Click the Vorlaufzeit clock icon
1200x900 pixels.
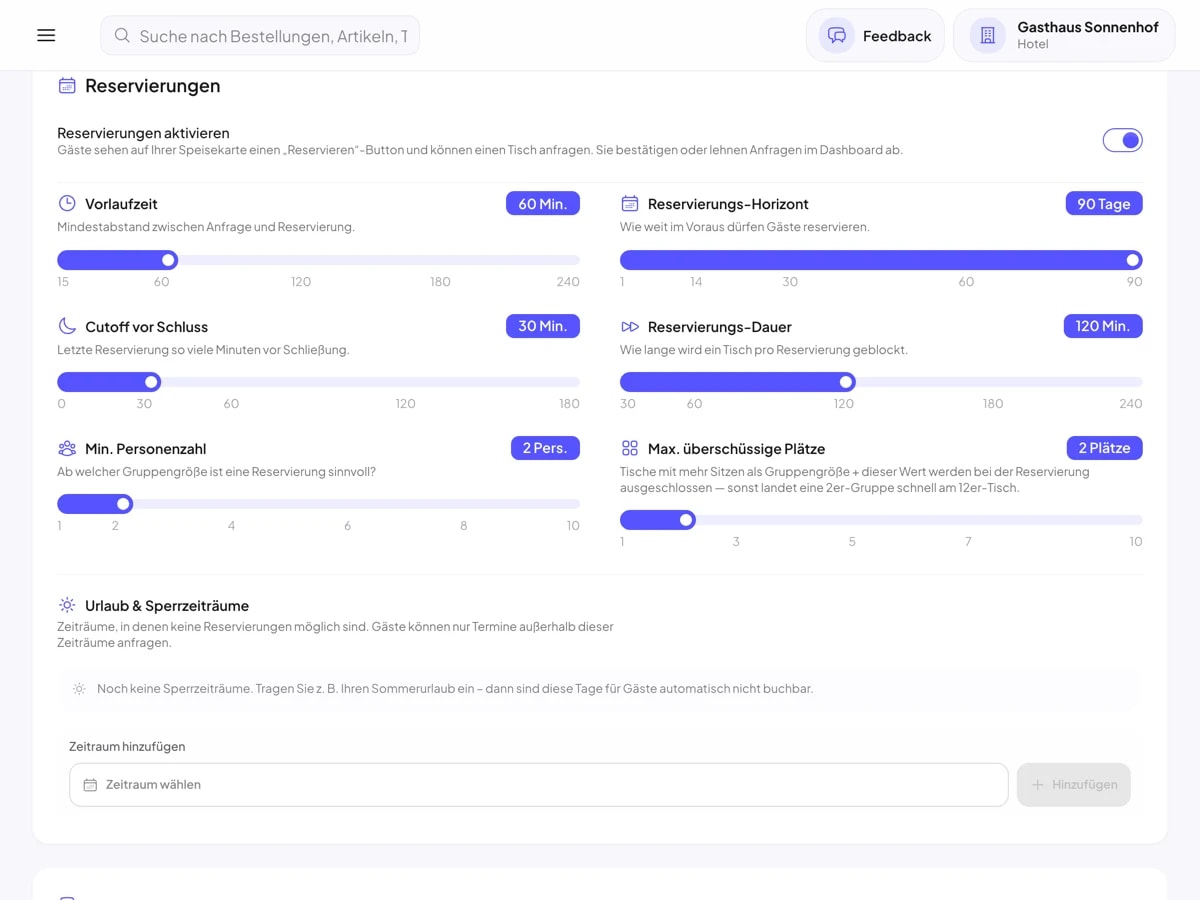pos(67,204)
